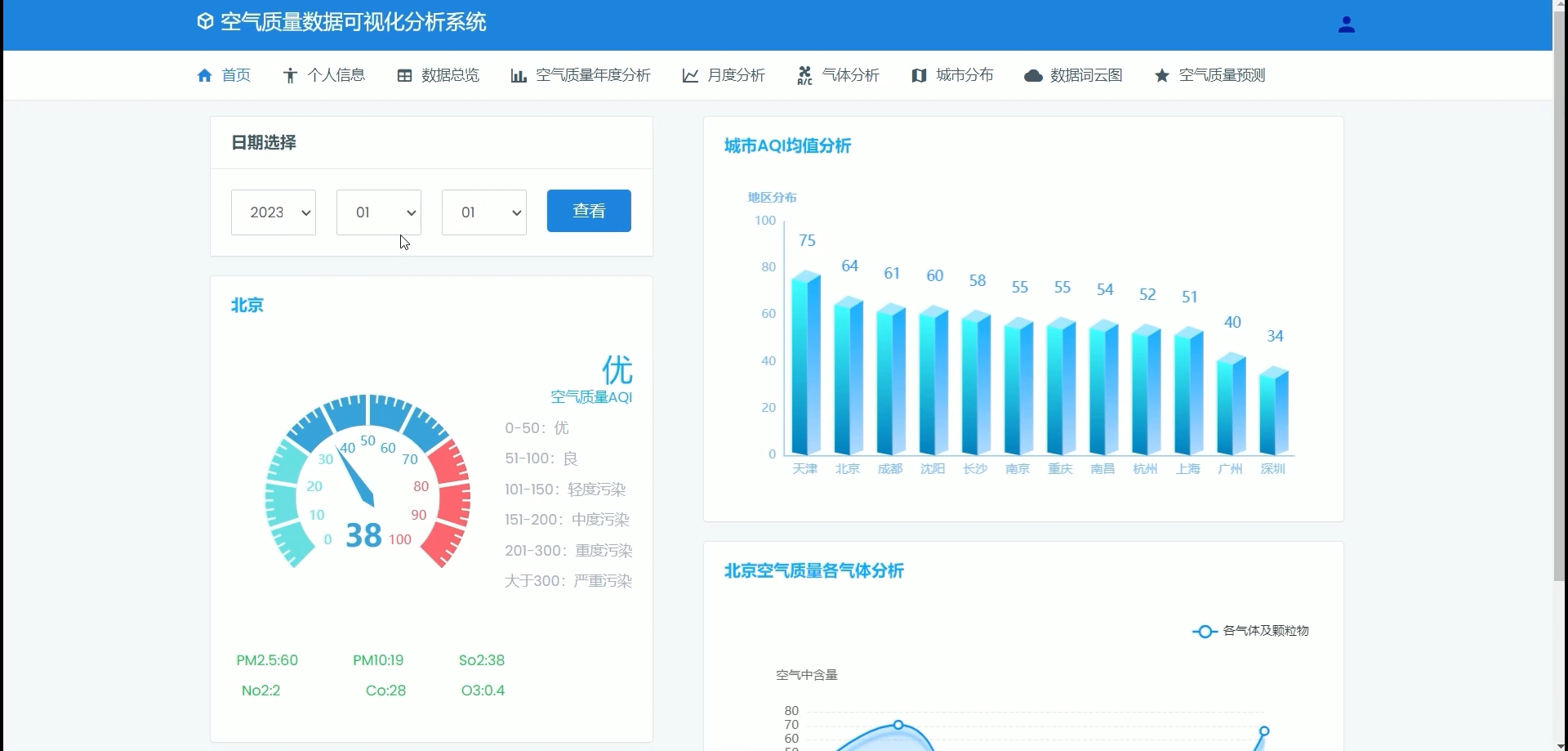Viewport: 1568px width, 751px height.
Task: Open the day selector dropdown
Action: coord(483,212)
